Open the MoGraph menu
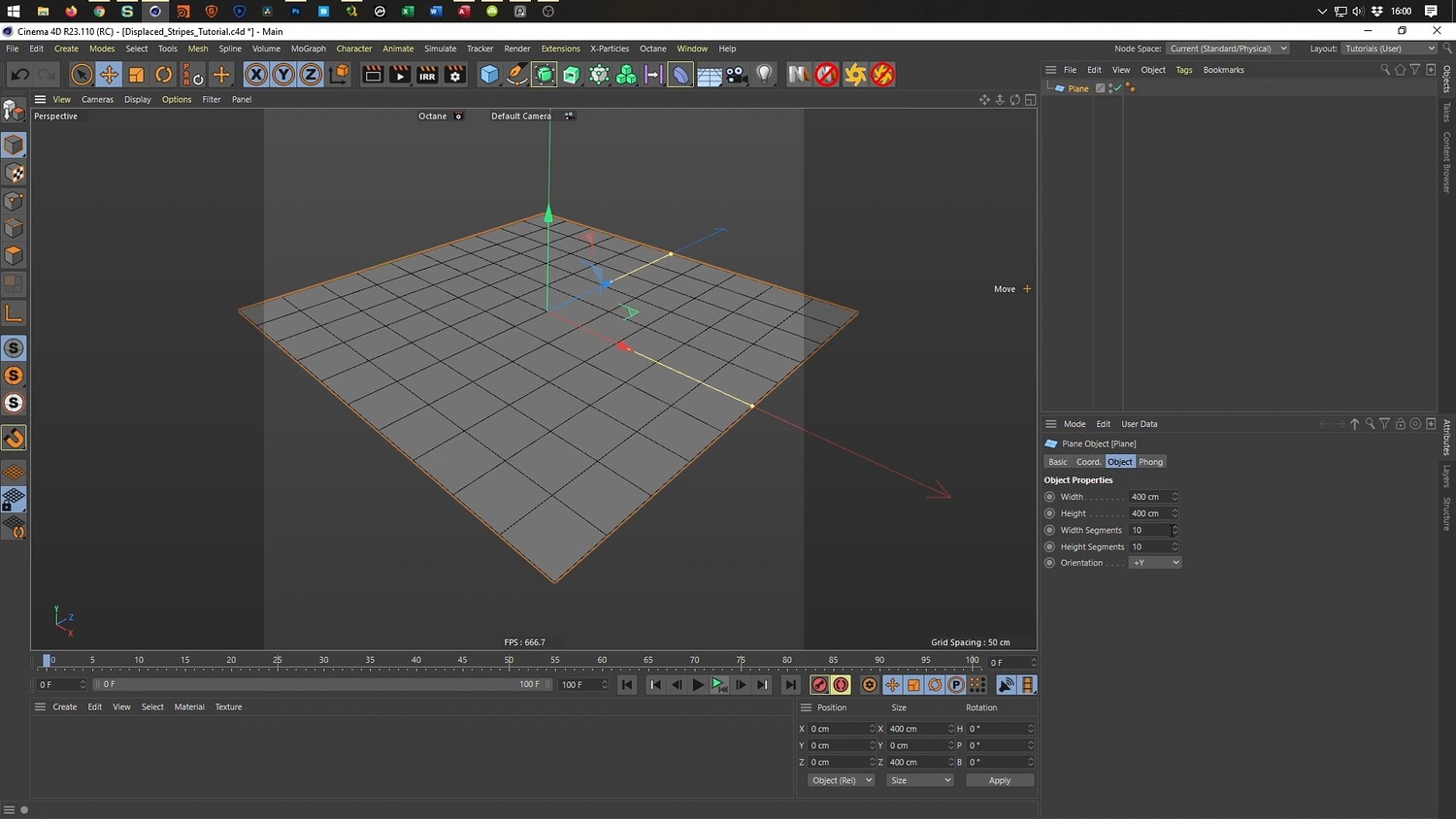 (309, 49)
